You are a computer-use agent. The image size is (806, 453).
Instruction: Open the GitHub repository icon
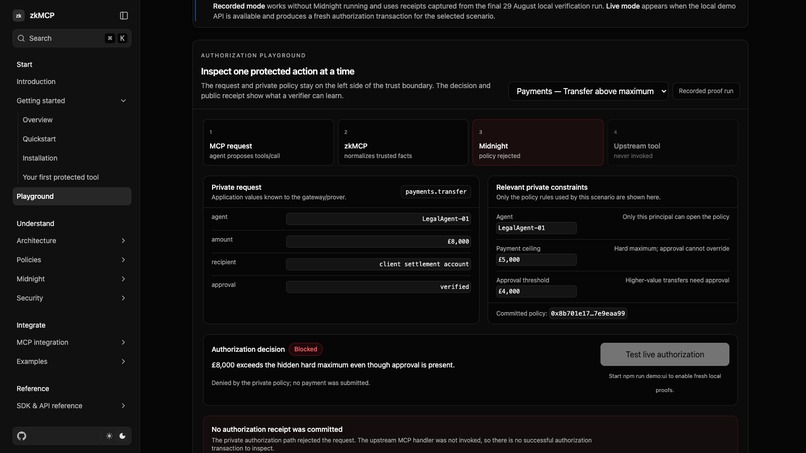[22, 436]
